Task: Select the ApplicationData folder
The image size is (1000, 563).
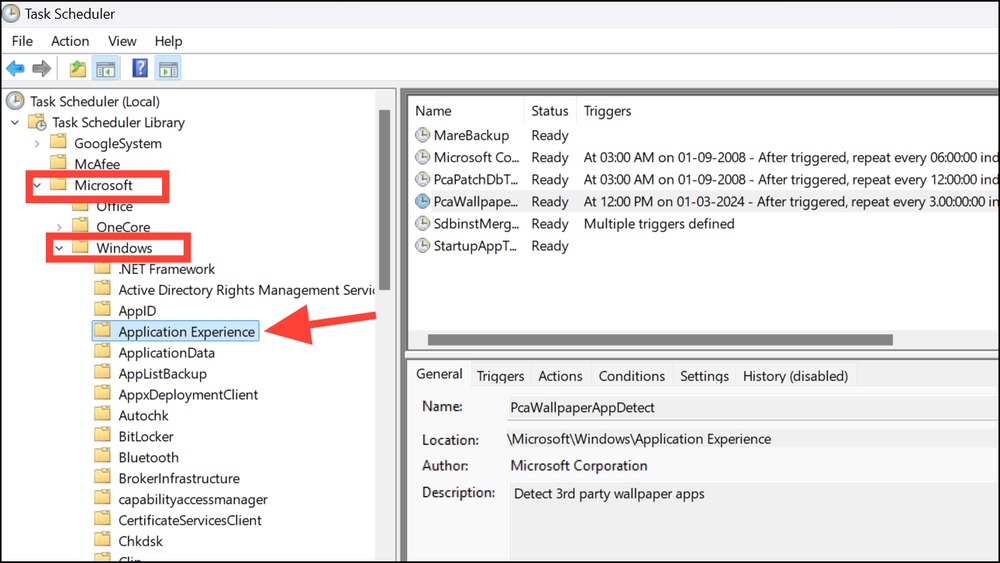Action: (166, 353)
